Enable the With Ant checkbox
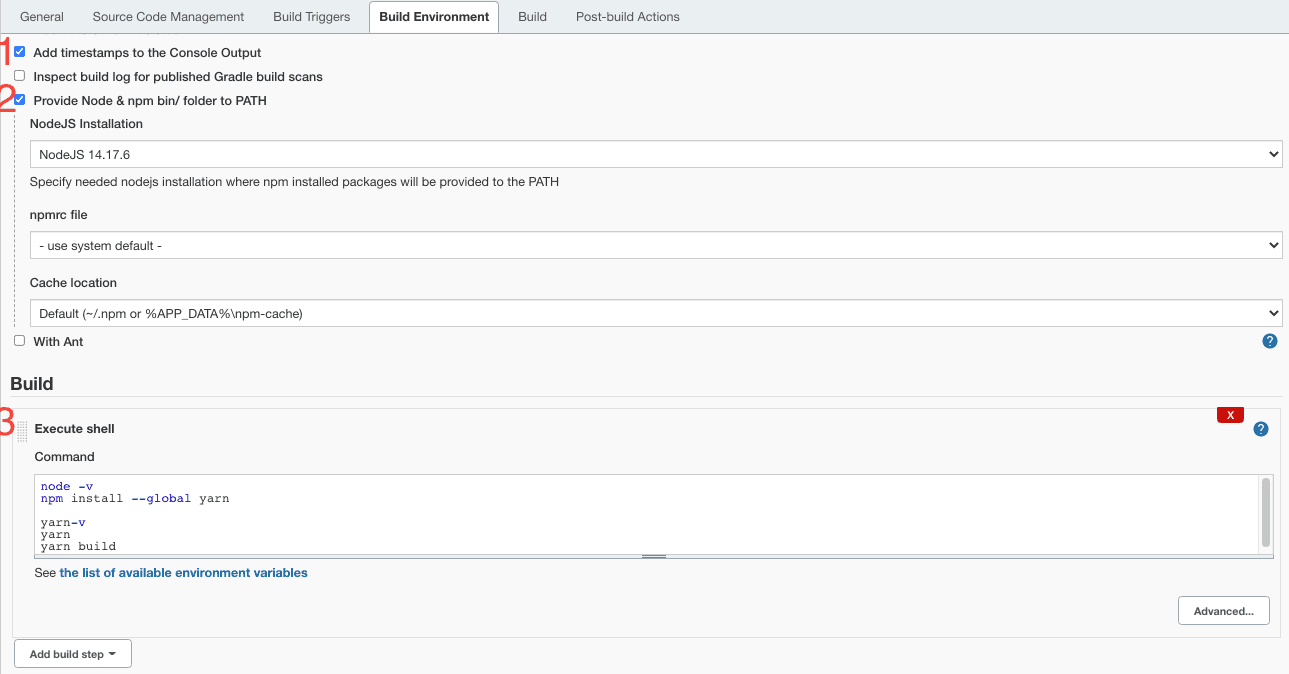Image resolution: width=1289 pixels, height=674 pixels. (20, 340)
